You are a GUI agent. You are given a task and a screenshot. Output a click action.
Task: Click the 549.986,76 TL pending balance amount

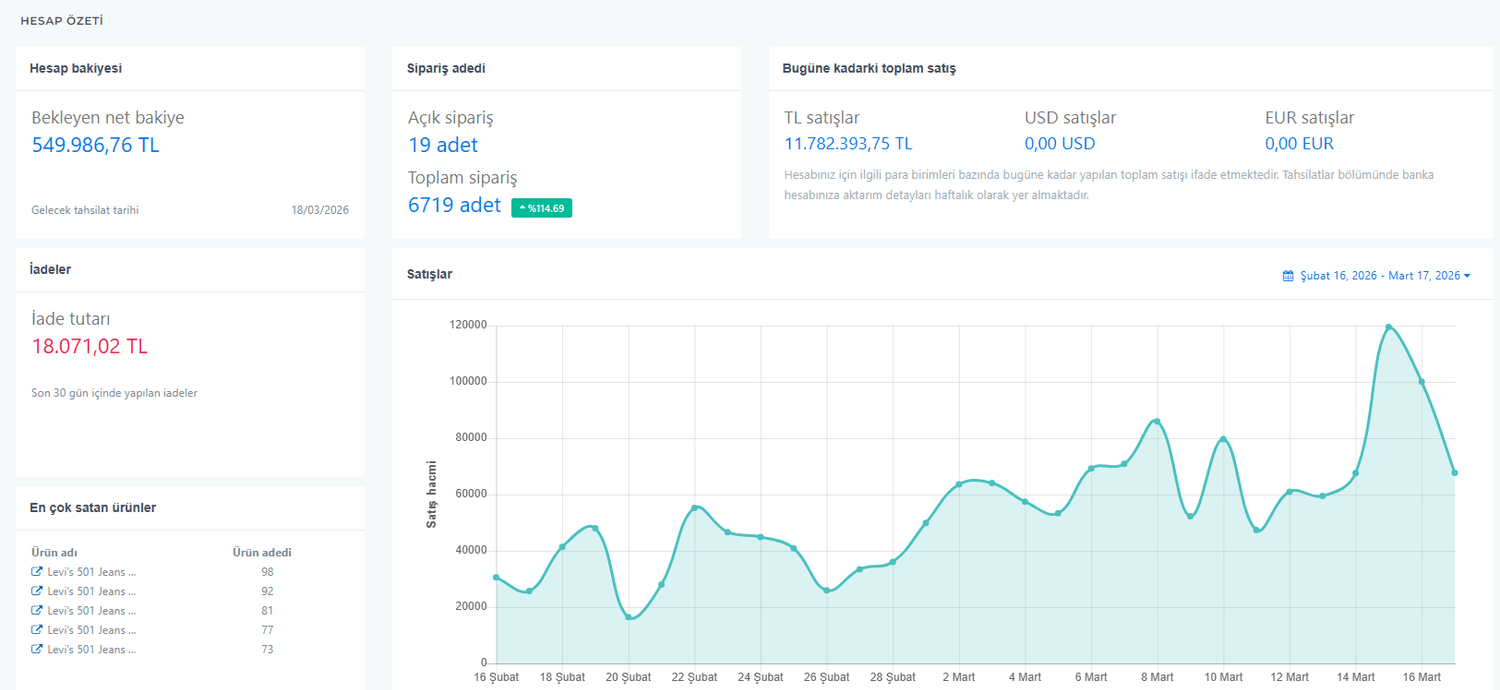coord(95,145)
